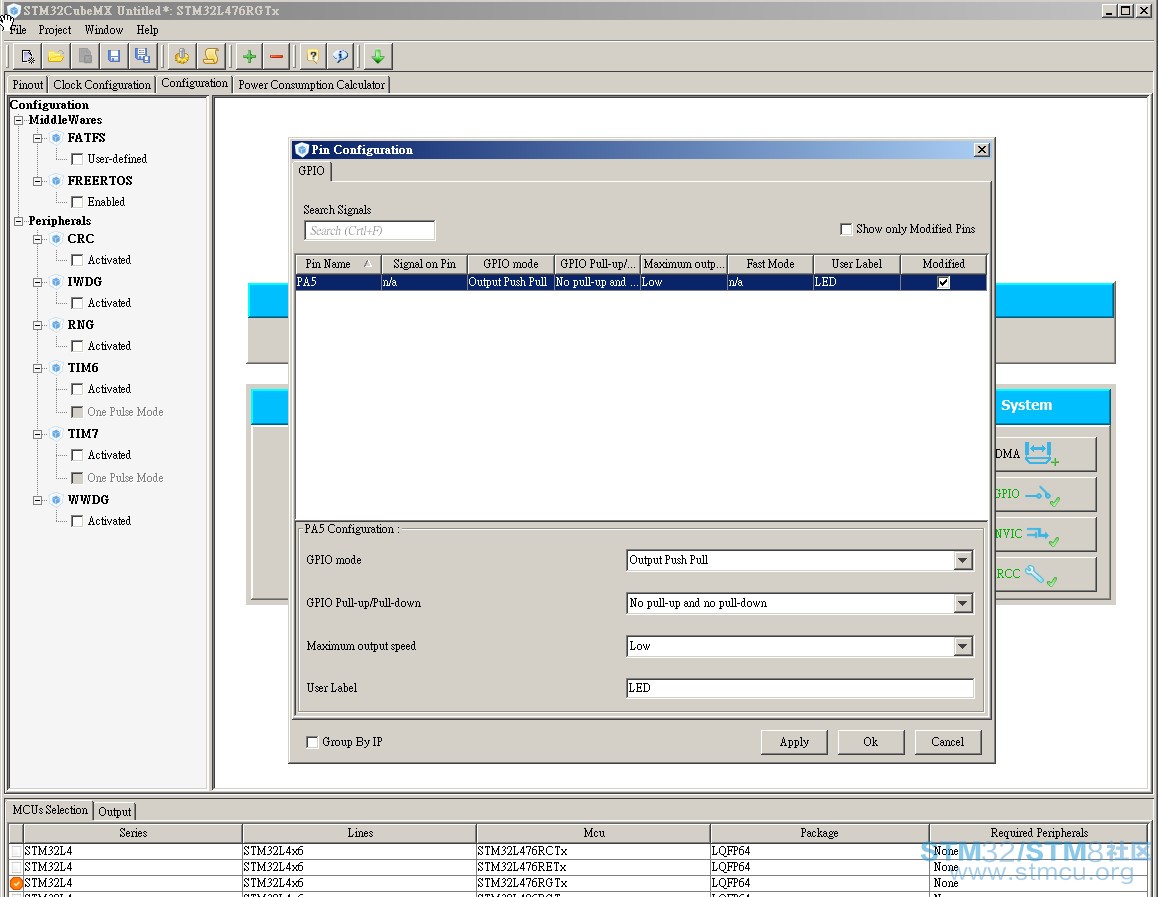Screen dimensions: 1158x897
Task: Collapse the TIM6 tree node
Action: (x=38, y=368)
